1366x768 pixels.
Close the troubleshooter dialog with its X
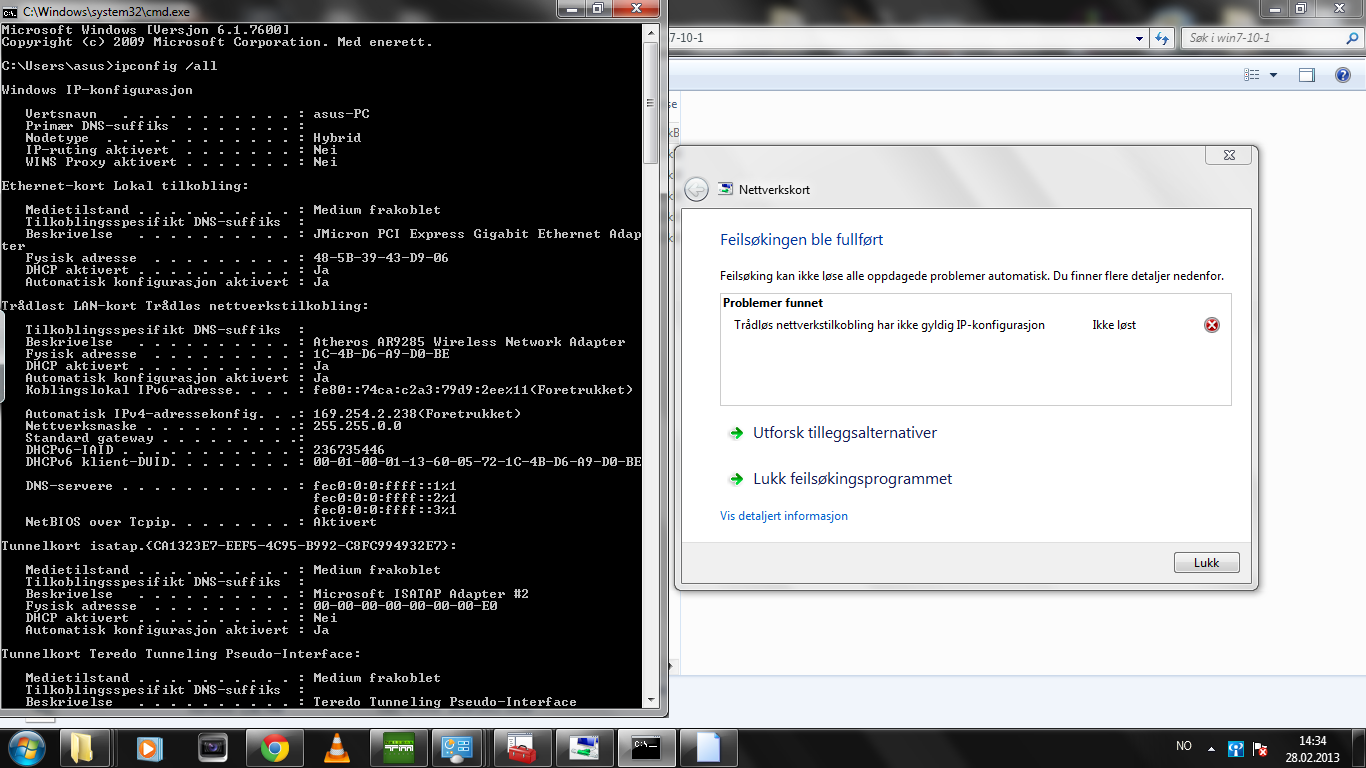(1228, 155)
